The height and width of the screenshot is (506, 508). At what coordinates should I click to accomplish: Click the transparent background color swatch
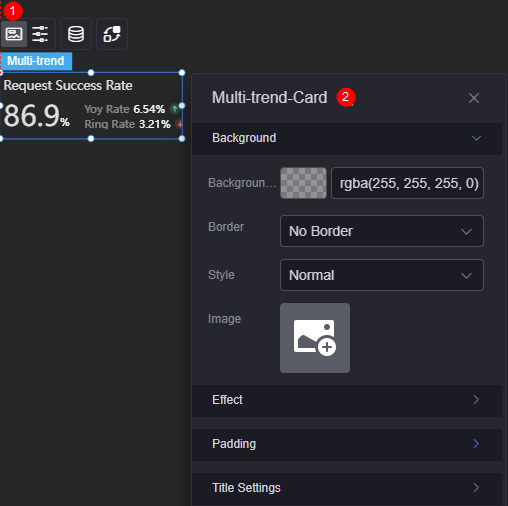click(303, 183)
